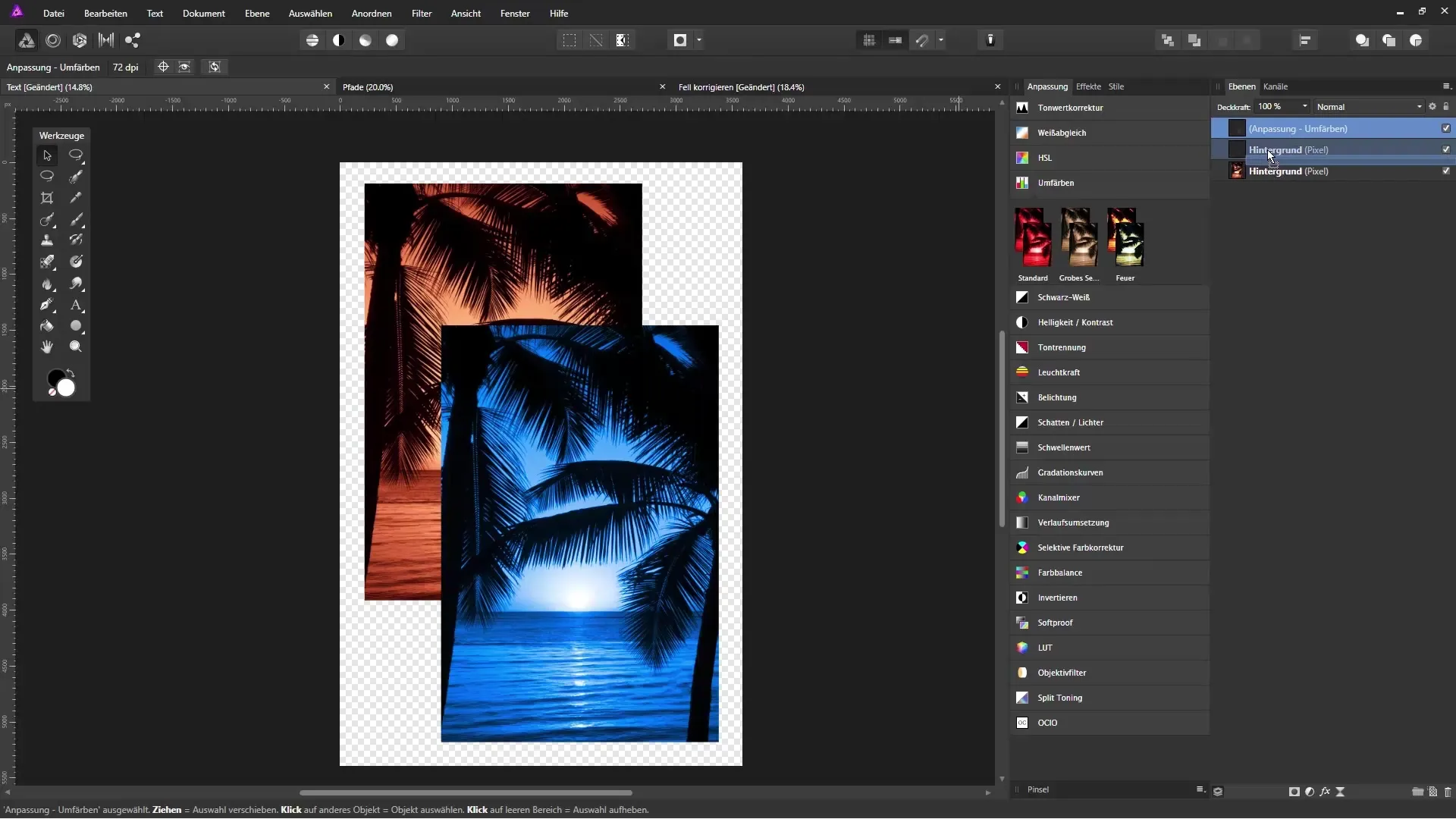Image resolution: width=1456 pixels, height=819 pixels.
Task: Switch to the Effekte tab
Action: click(1088, 86)
